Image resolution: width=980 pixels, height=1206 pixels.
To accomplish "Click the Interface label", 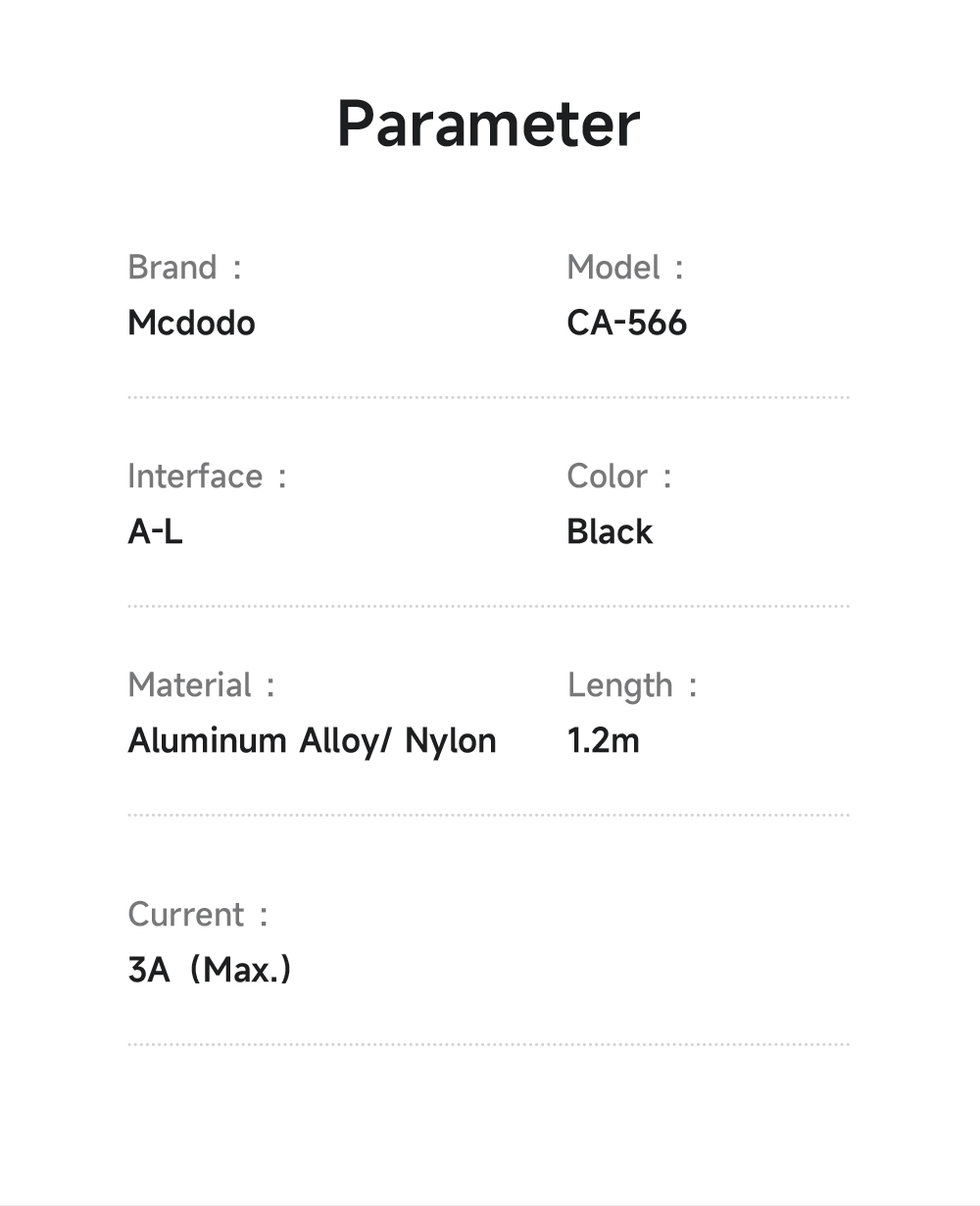I will click(195, 477).
